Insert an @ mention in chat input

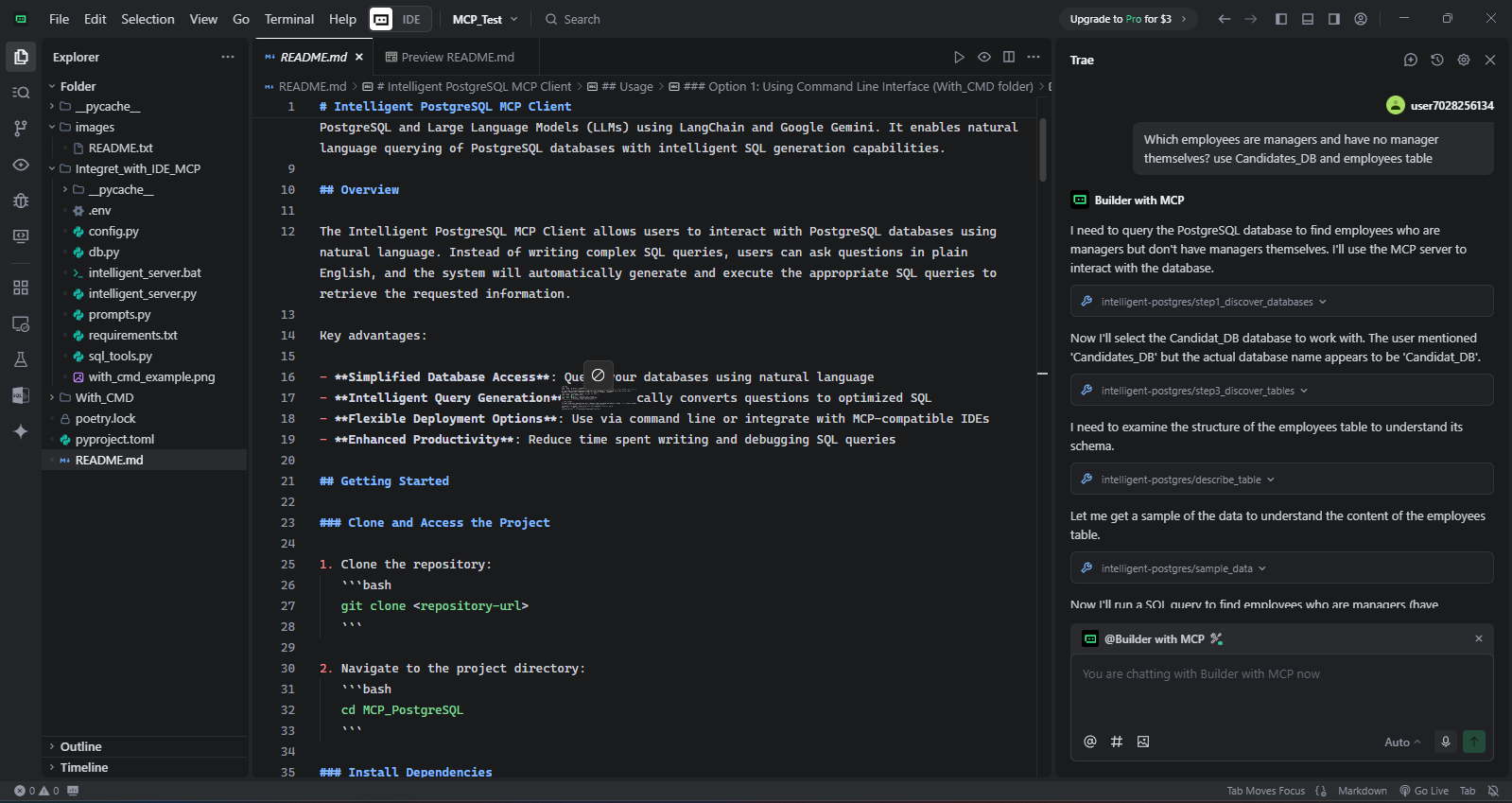1090,742
